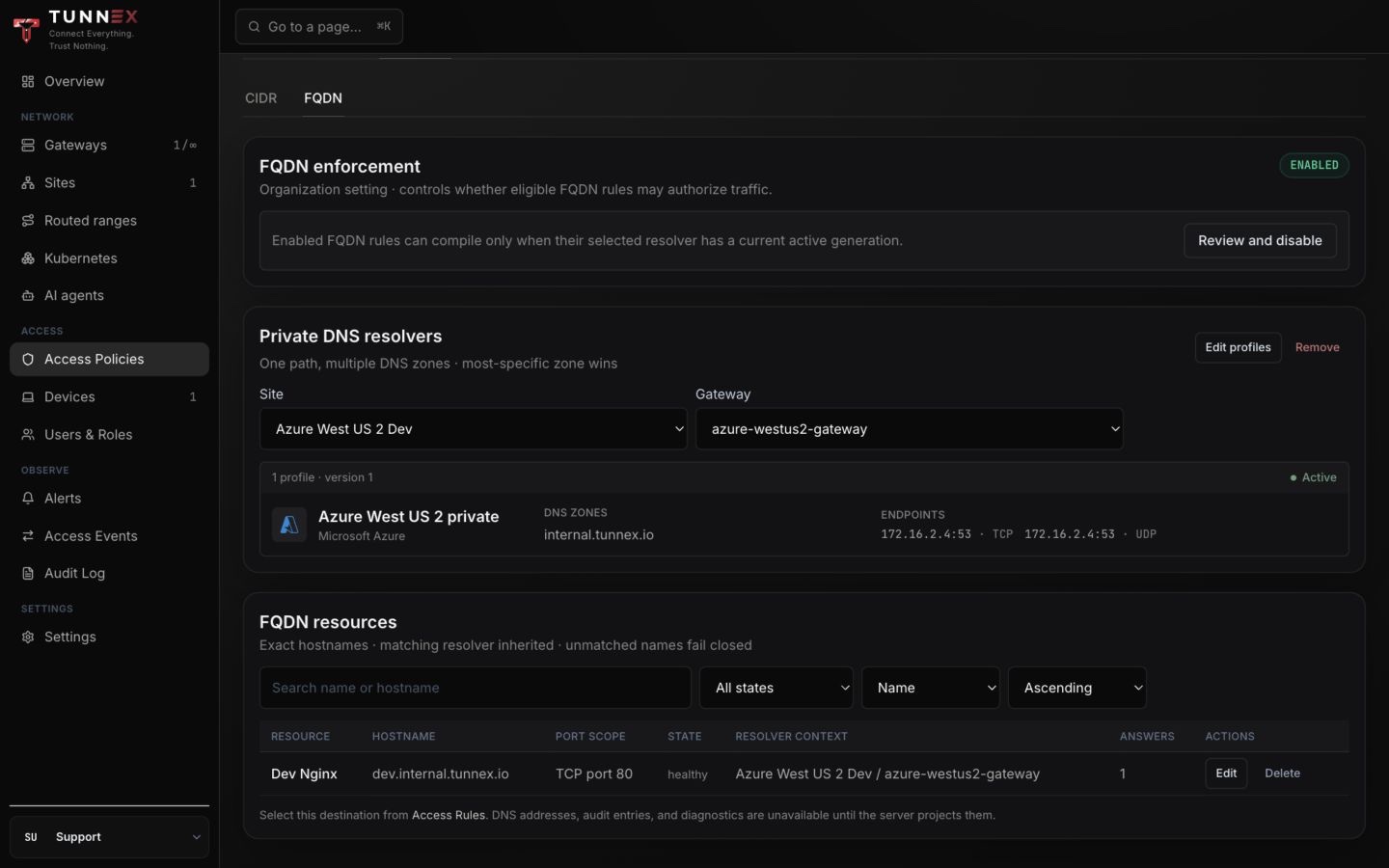This screenshot has height=868, width=1389.
Task: Expand the Support account menu
Action: (x=109, y=837)
